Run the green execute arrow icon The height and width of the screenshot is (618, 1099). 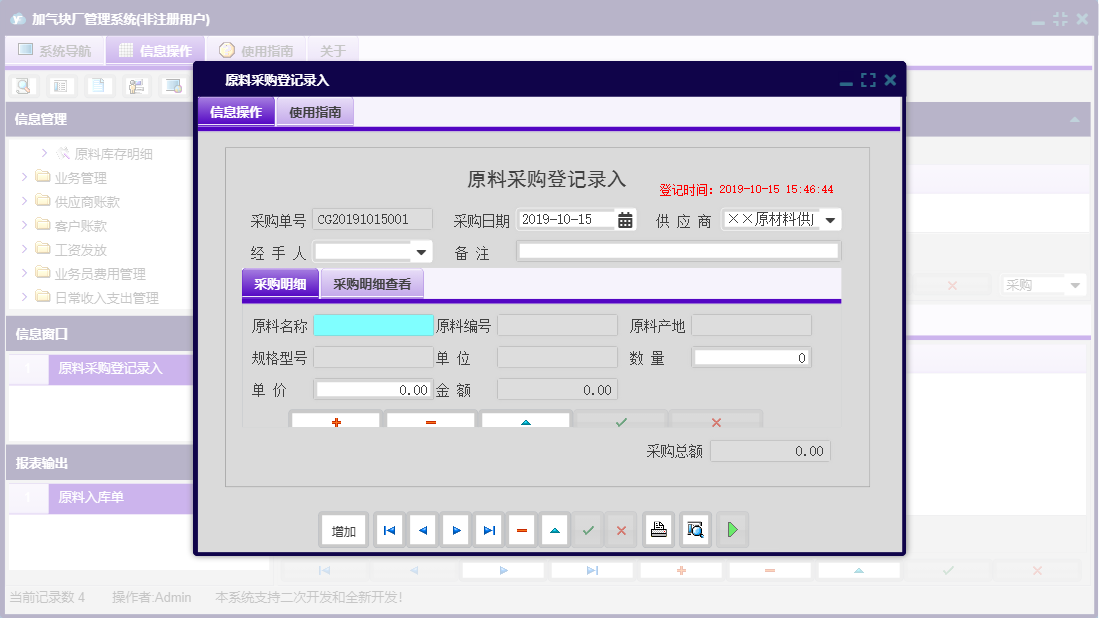coord(731,529)
